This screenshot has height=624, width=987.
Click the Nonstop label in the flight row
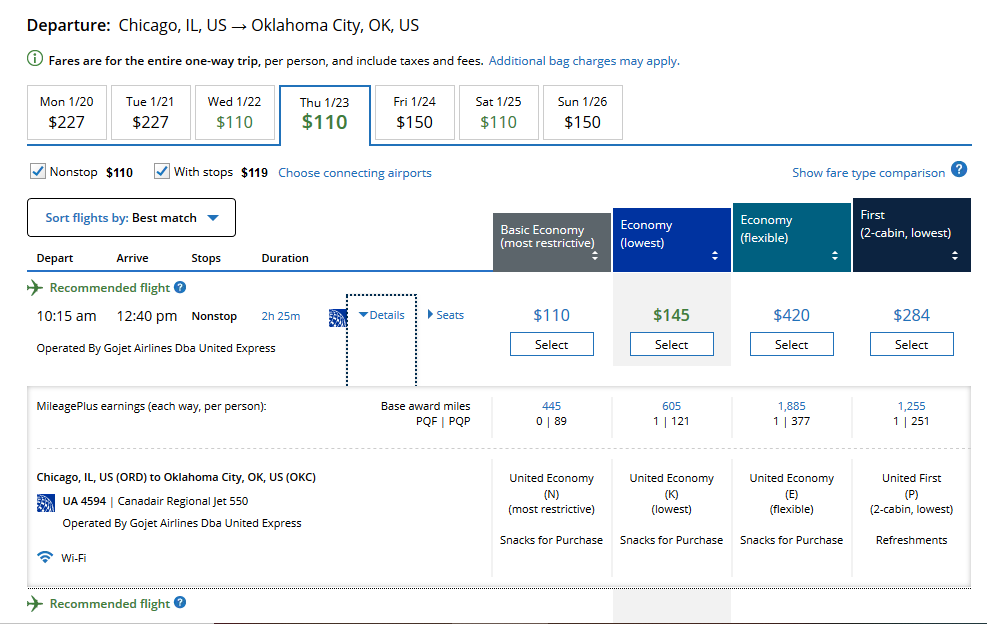(x=214, y=316)
